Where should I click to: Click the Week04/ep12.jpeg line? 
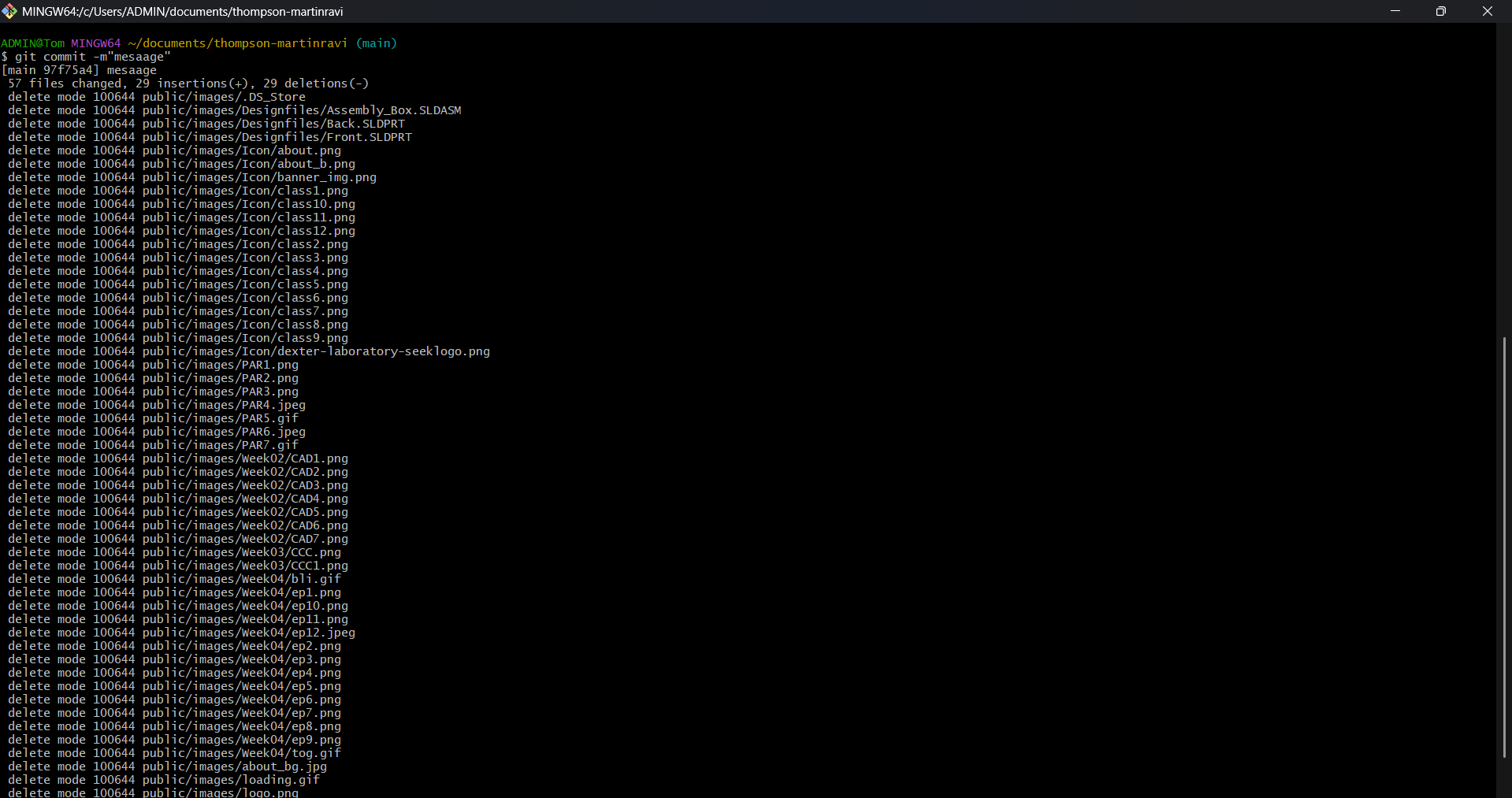(182, 633)
